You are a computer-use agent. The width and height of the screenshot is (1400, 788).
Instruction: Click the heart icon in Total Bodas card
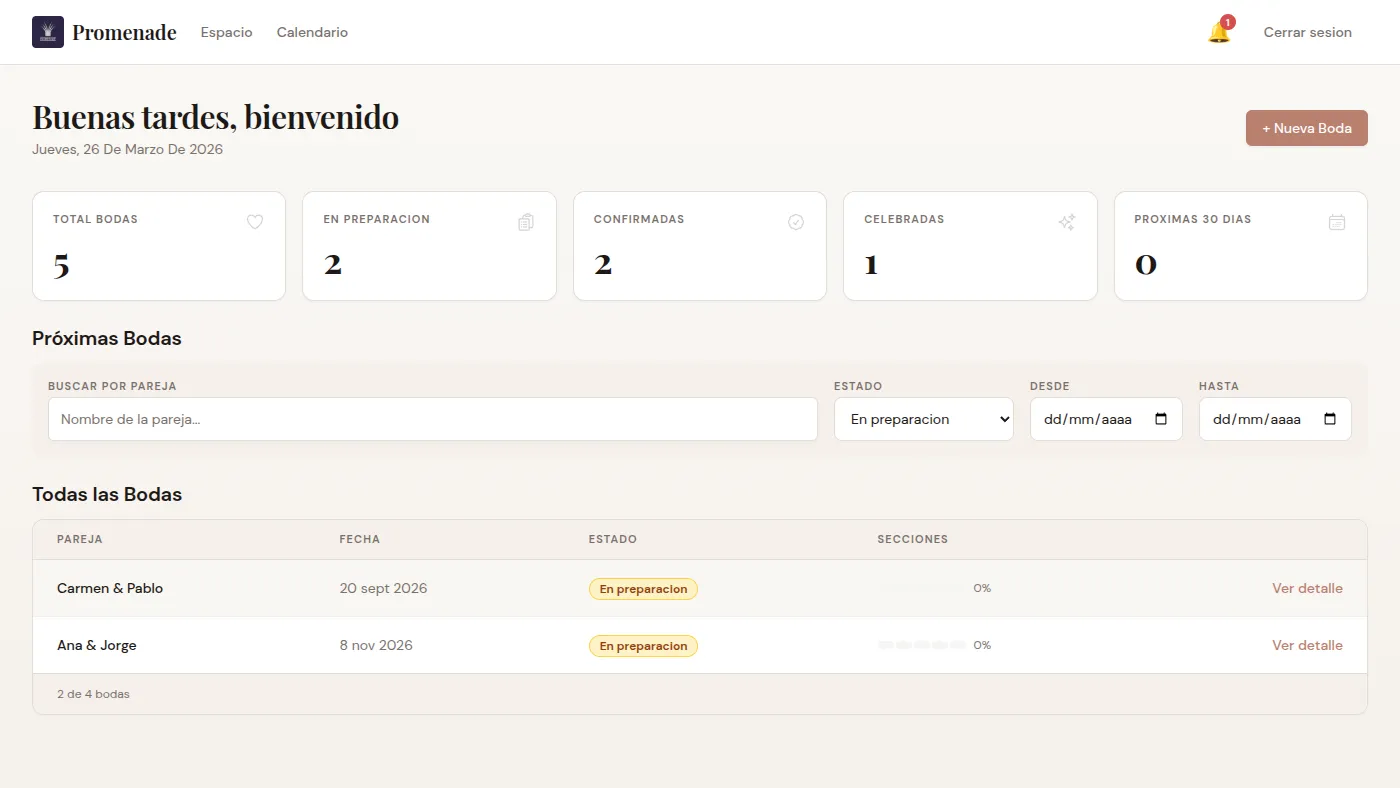tap(255, 222)
